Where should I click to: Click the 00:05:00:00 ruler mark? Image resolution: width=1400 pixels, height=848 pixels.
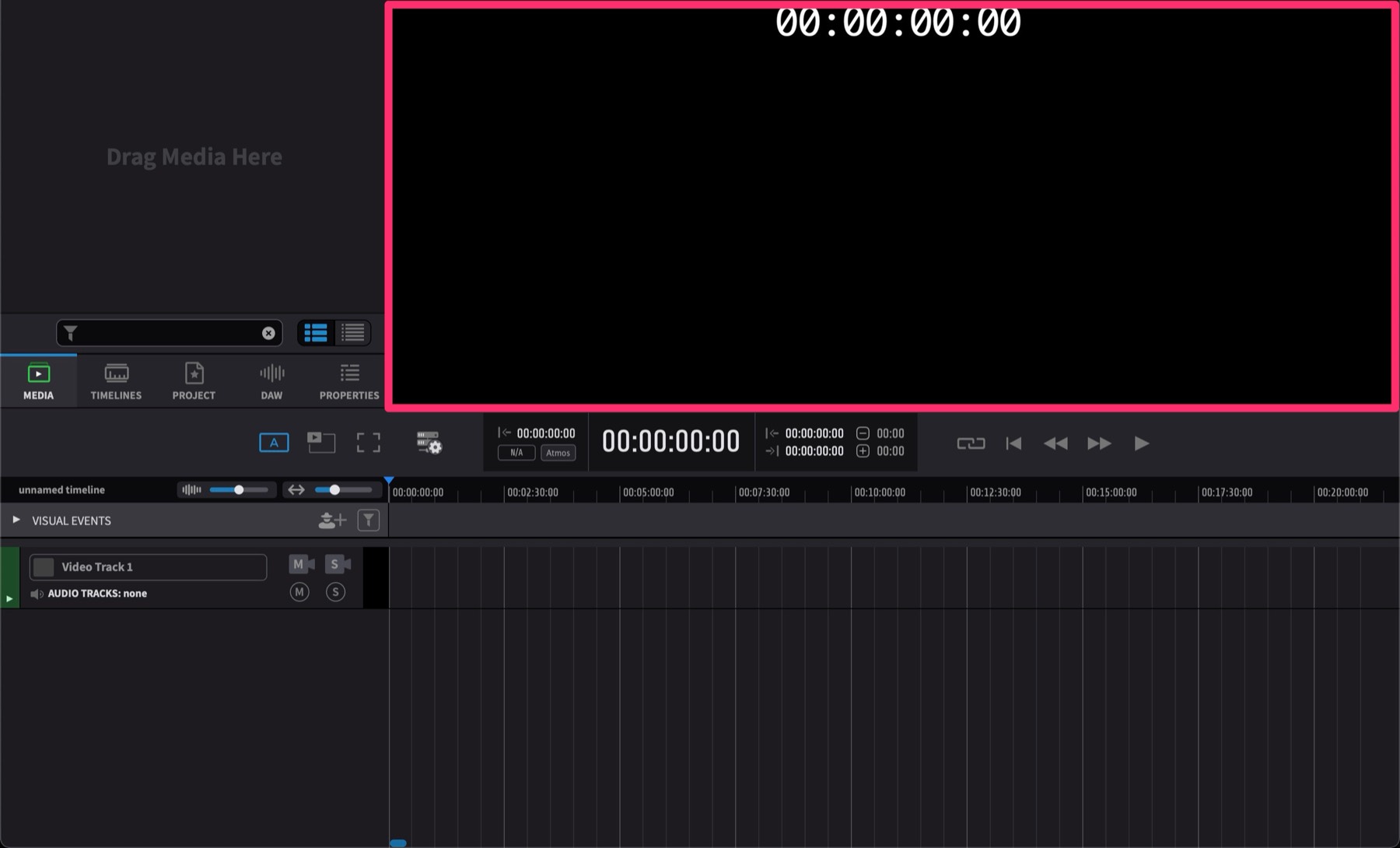[x=648, y=492]
